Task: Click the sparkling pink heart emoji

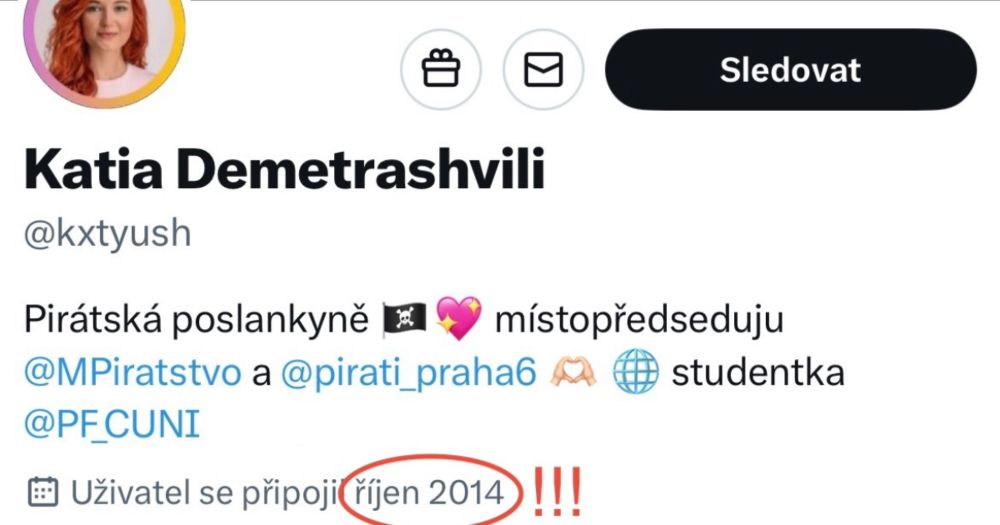Action: 459,318
